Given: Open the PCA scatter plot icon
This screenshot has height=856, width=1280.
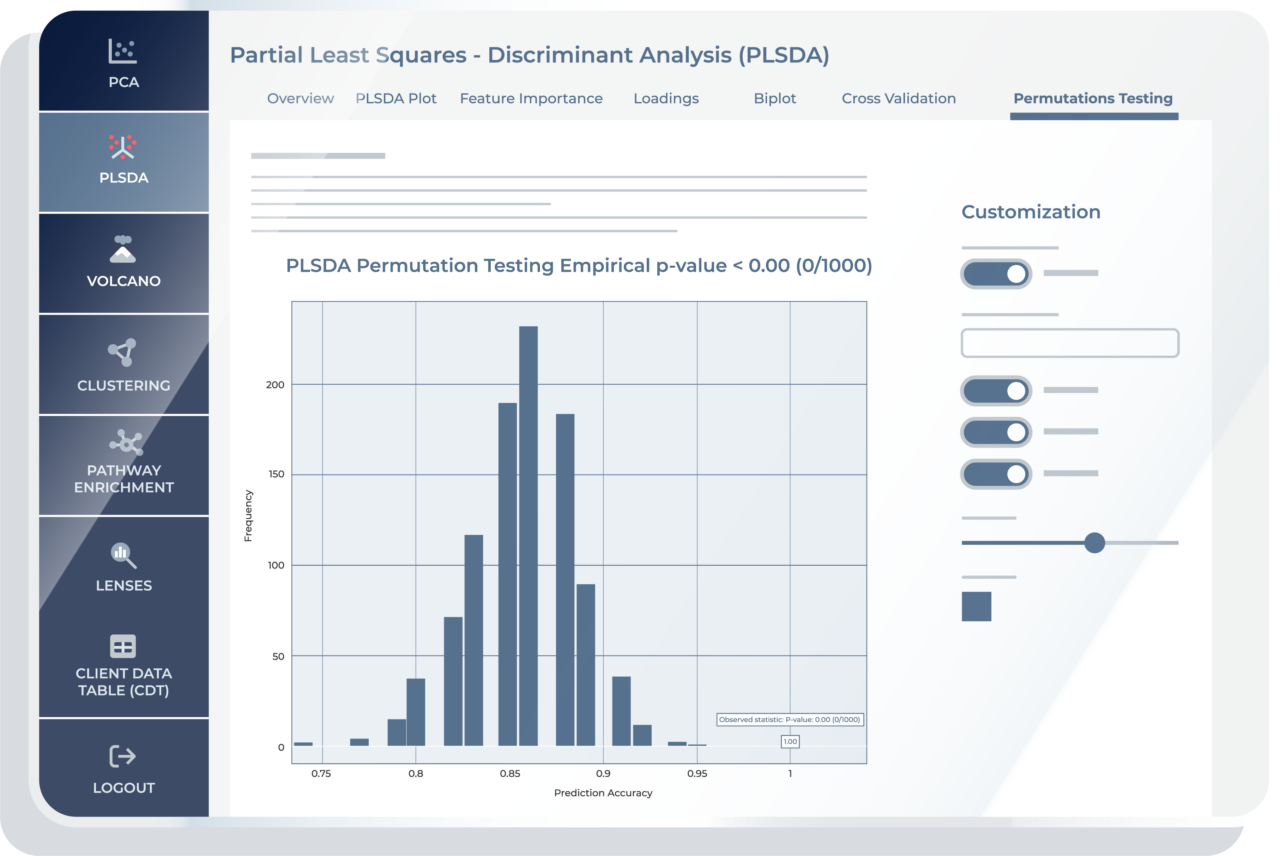Looking at the screenshot, I should click(123, 51).
